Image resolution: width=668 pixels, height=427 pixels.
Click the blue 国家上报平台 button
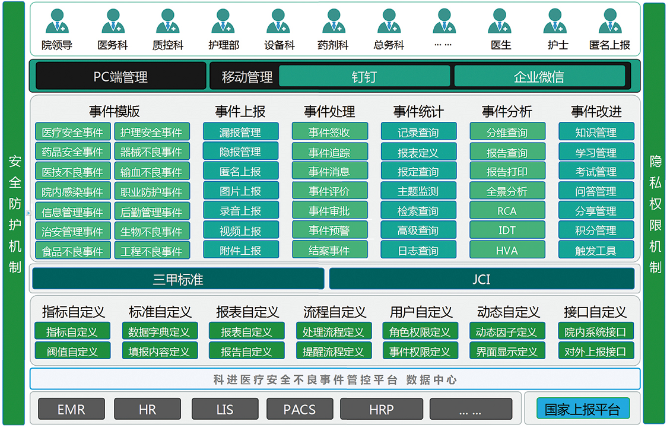583,410
